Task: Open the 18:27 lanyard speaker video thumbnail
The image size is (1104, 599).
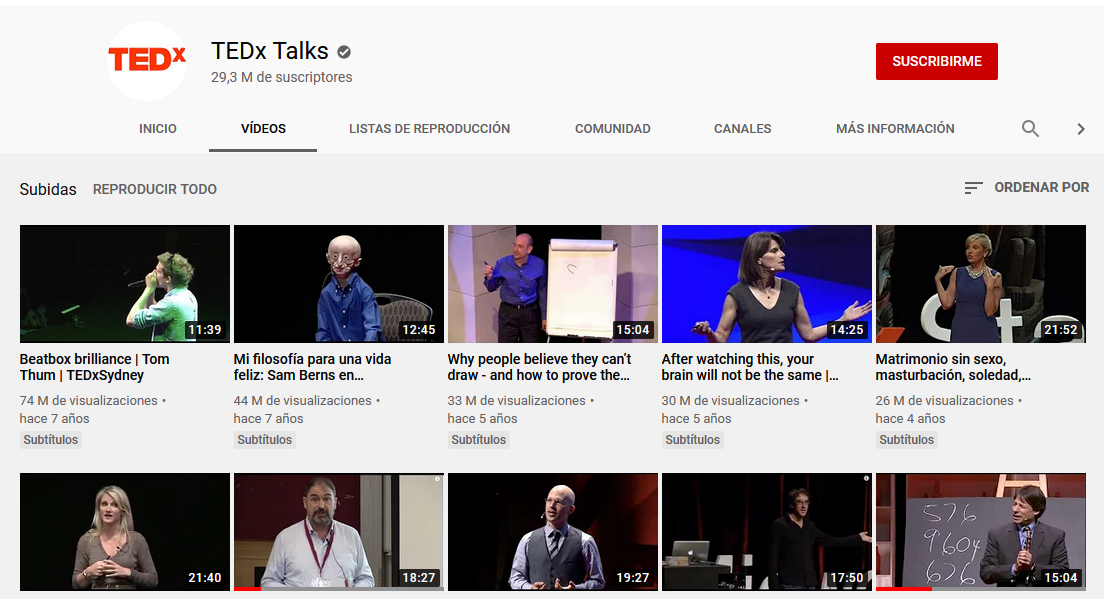Action: tap(339, 531)
